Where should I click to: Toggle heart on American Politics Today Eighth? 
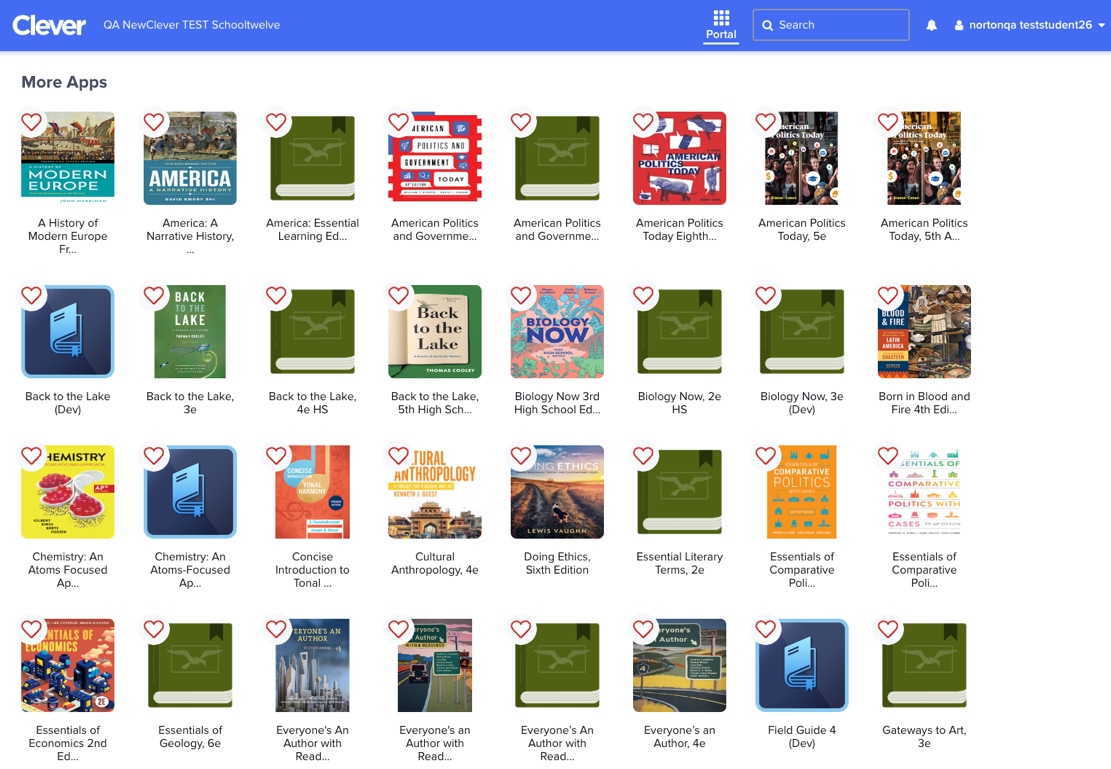point(643,122)
